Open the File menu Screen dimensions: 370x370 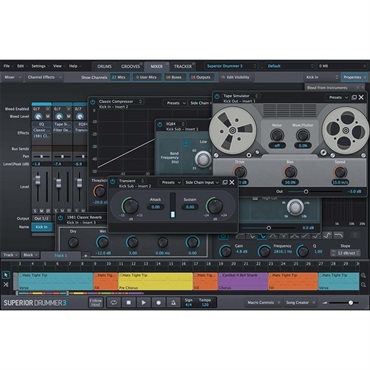8,66
